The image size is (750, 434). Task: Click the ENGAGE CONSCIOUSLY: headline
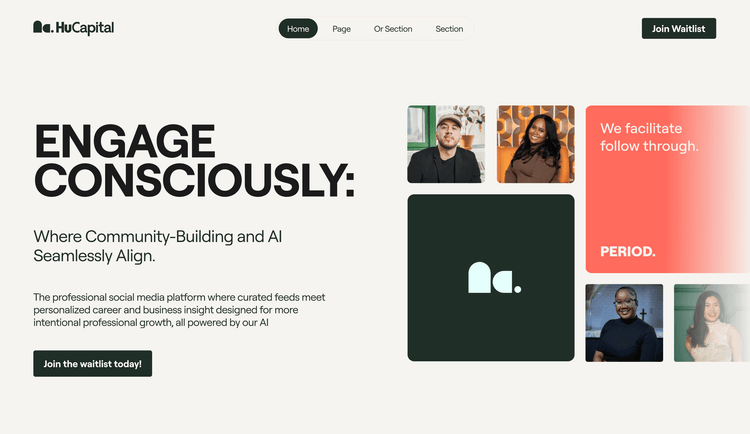(194, 161)
